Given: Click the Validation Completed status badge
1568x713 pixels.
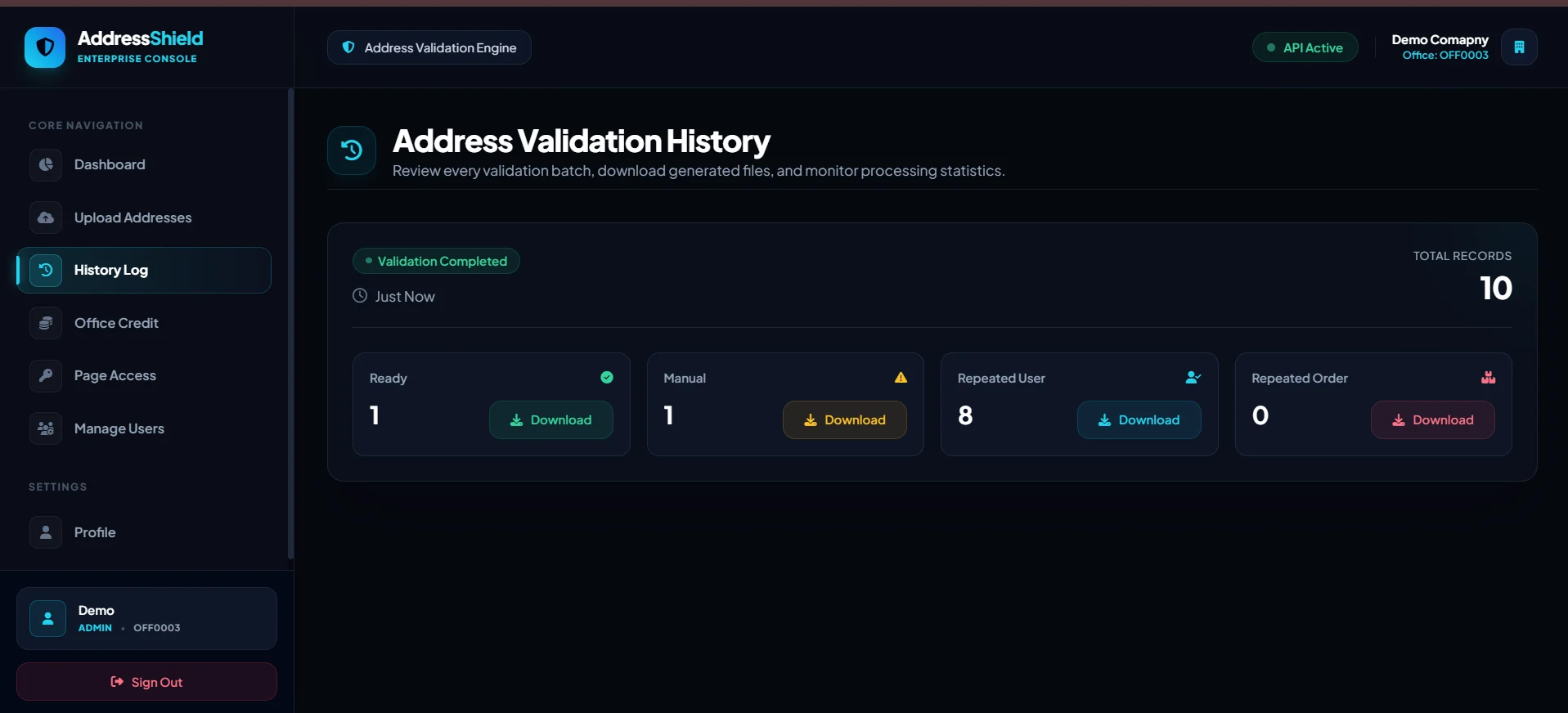Looking at the screenshot, I should click(436, 261).
